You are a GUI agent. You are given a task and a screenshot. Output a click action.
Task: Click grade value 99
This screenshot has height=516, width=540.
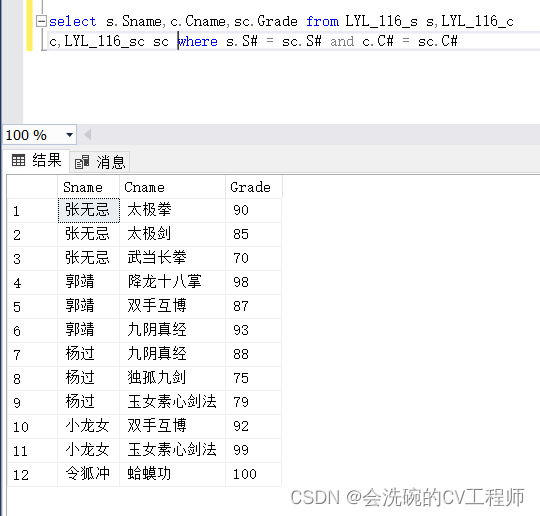[254, 450]
